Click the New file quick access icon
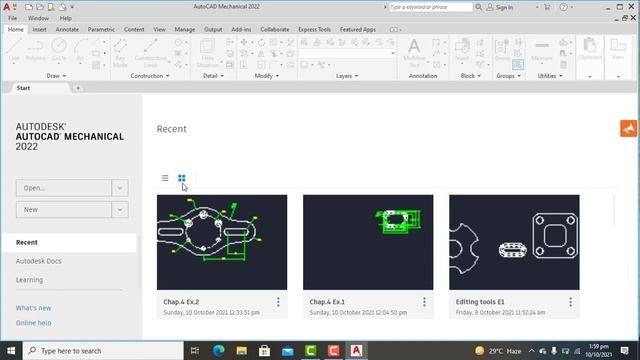 tap(29, 7)
